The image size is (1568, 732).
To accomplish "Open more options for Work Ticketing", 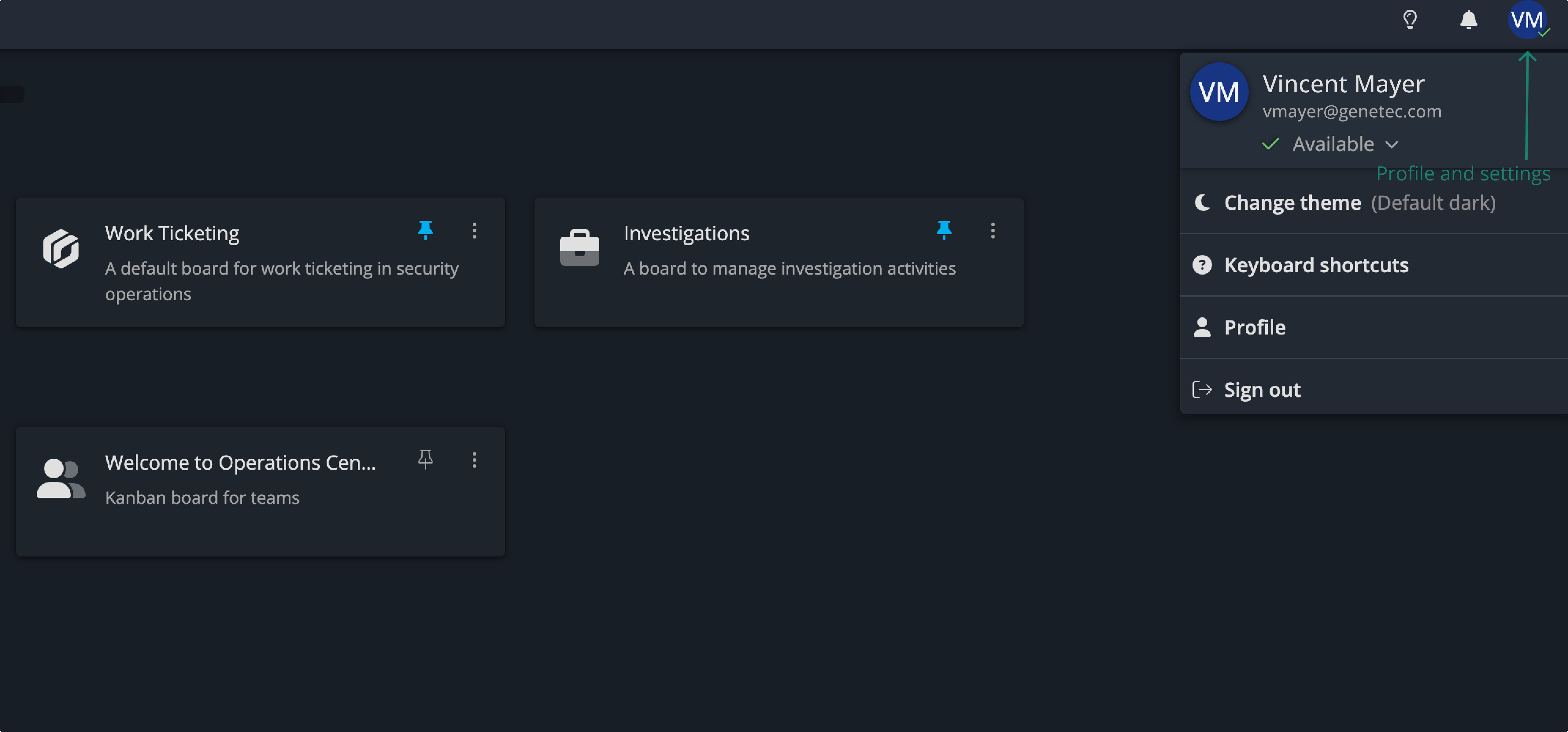I will [474, 230].
